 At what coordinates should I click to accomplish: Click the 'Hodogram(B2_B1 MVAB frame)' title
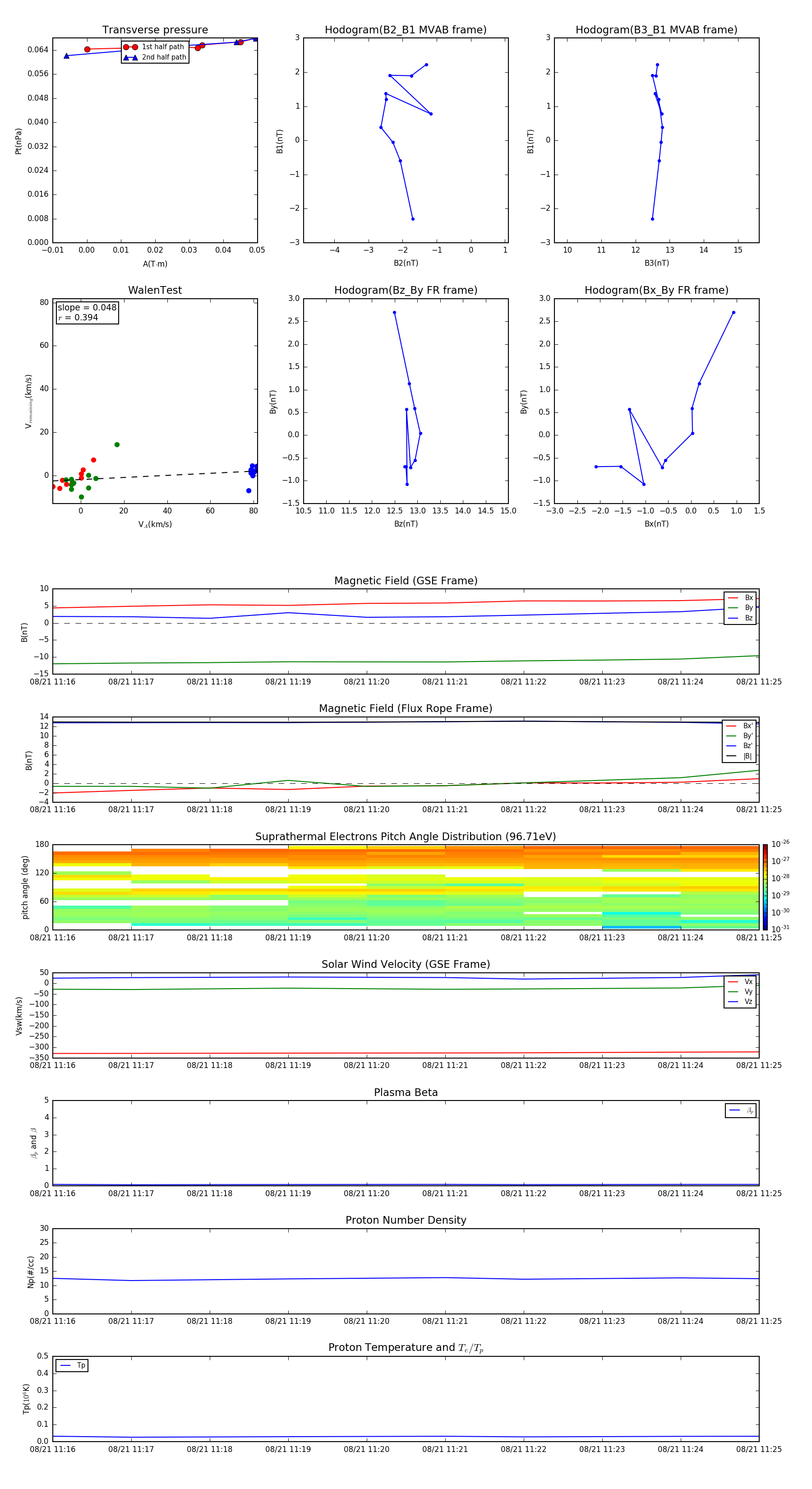(x=406, y=30)
